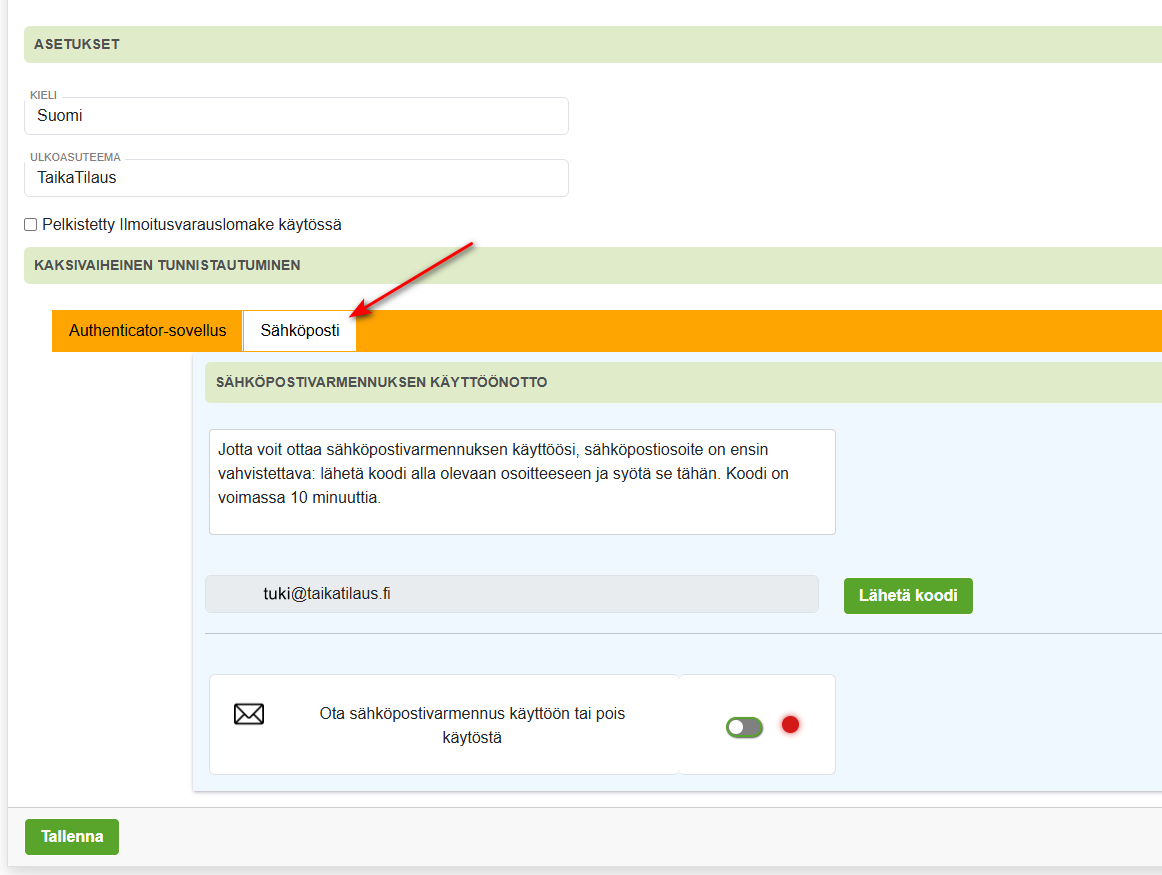Toggle email verification switch on
Image resolution: width=1162 pixels, height=875 pixels.
pos(744,728)
